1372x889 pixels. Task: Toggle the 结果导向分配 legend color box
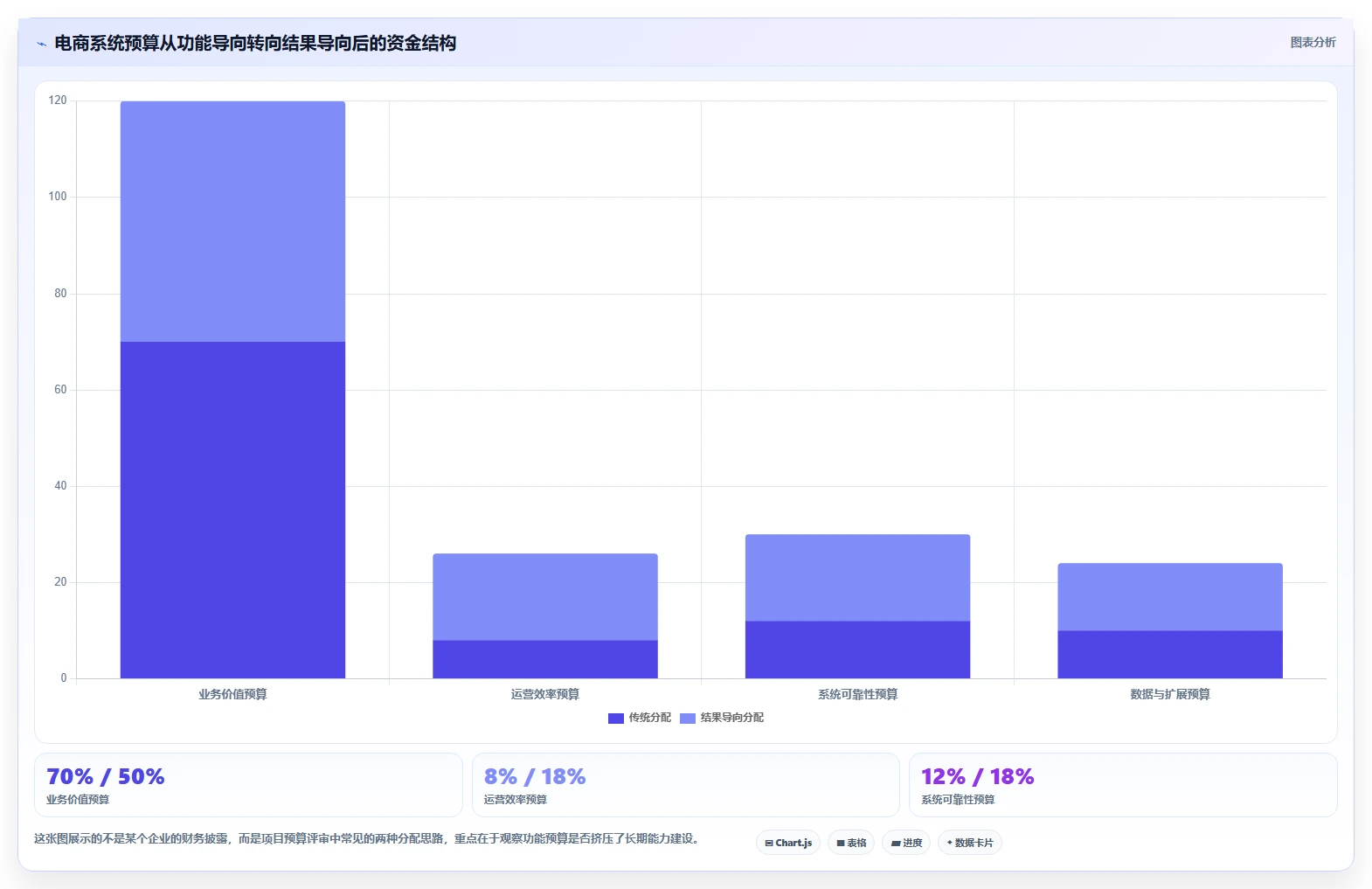point(688,719)
